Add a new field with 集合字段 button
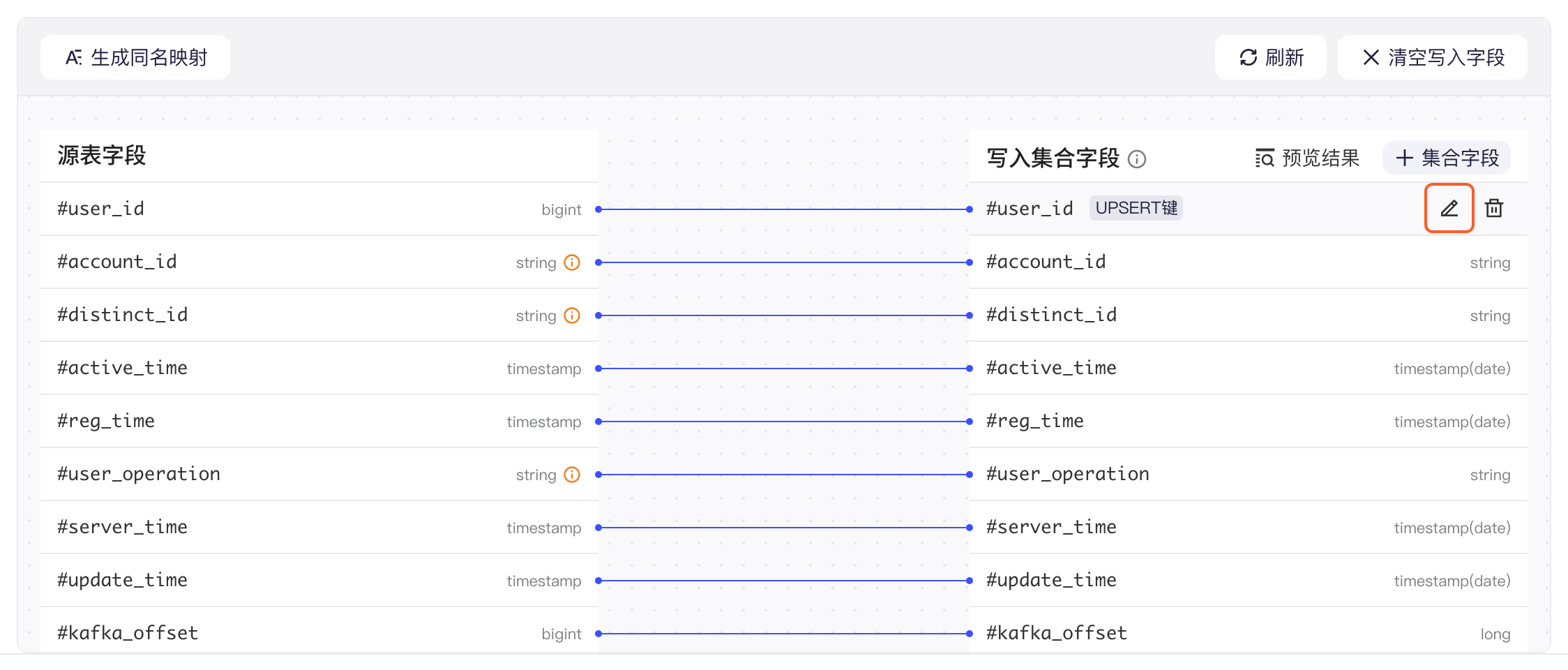The width and height of the screenshot is (1568, 670). [1447, 158]
